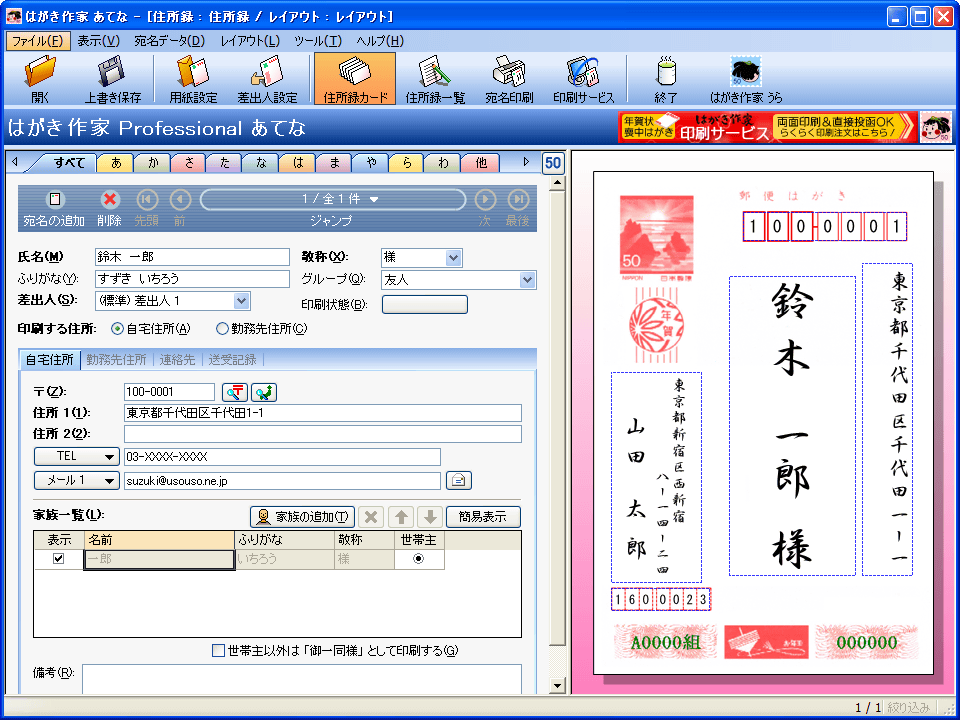Open the 表示(V) menu
Viewport: 960px width, 720px height.
pos(99,41)
